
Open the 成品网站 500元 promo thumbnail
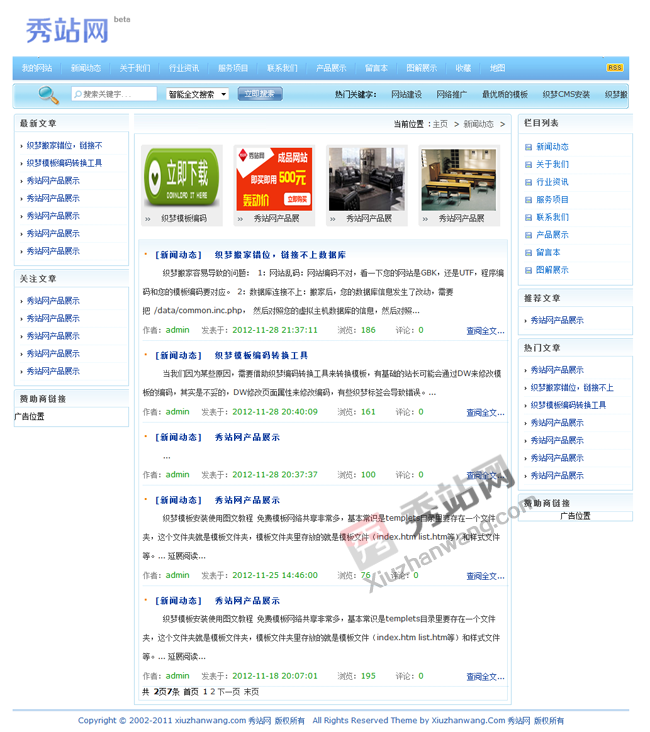274,178
